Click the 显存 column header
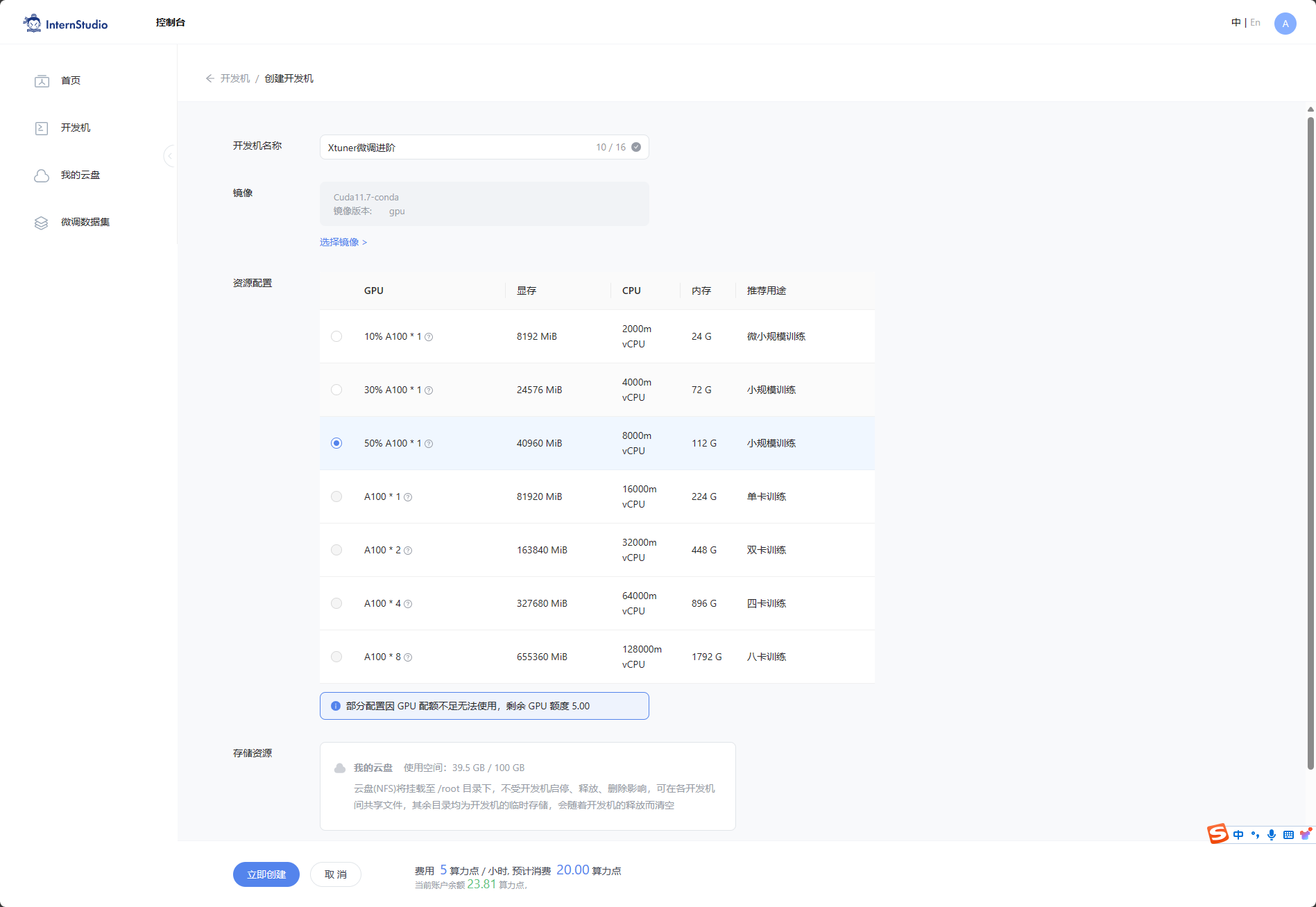Image resolution: width=1316 pixels, height=907 pixels. 527,291
